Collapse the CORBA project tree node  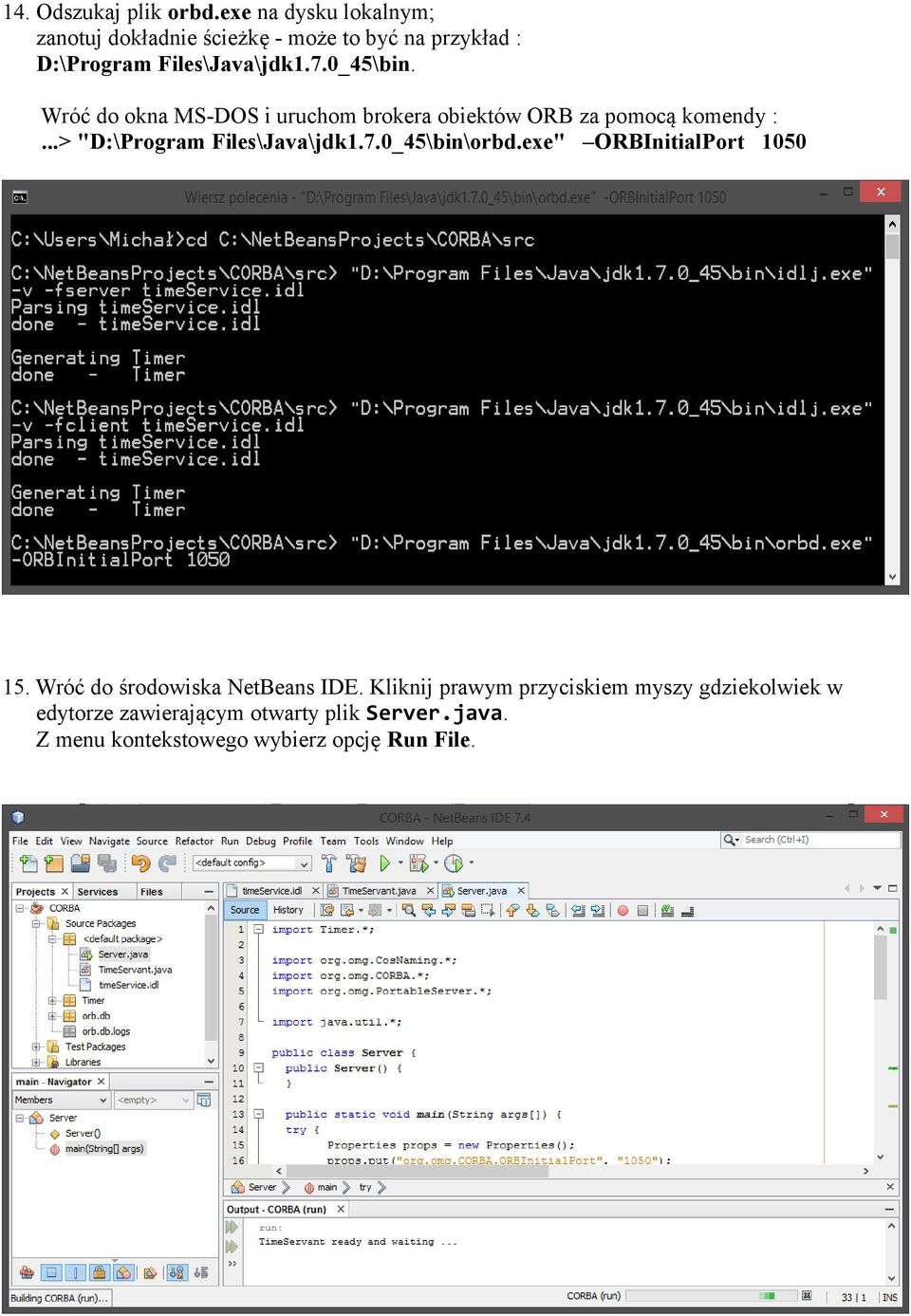point(20,908)
